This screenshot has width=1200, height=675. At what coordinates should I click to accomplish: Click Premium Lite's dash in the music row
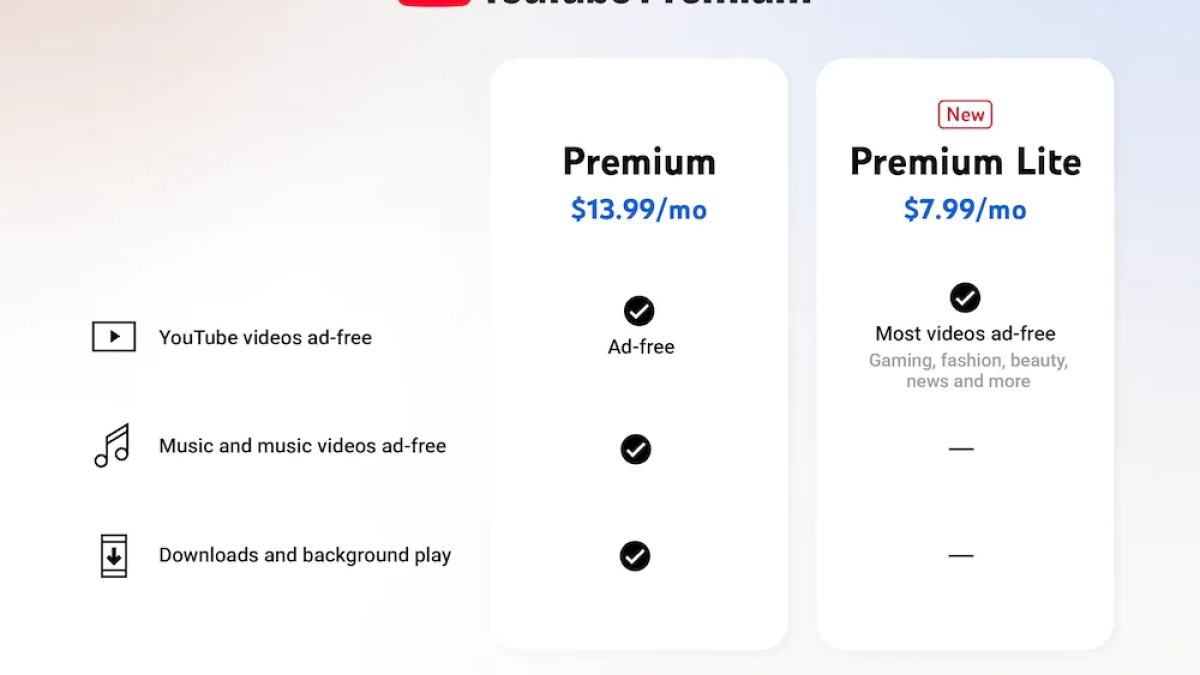961,449
